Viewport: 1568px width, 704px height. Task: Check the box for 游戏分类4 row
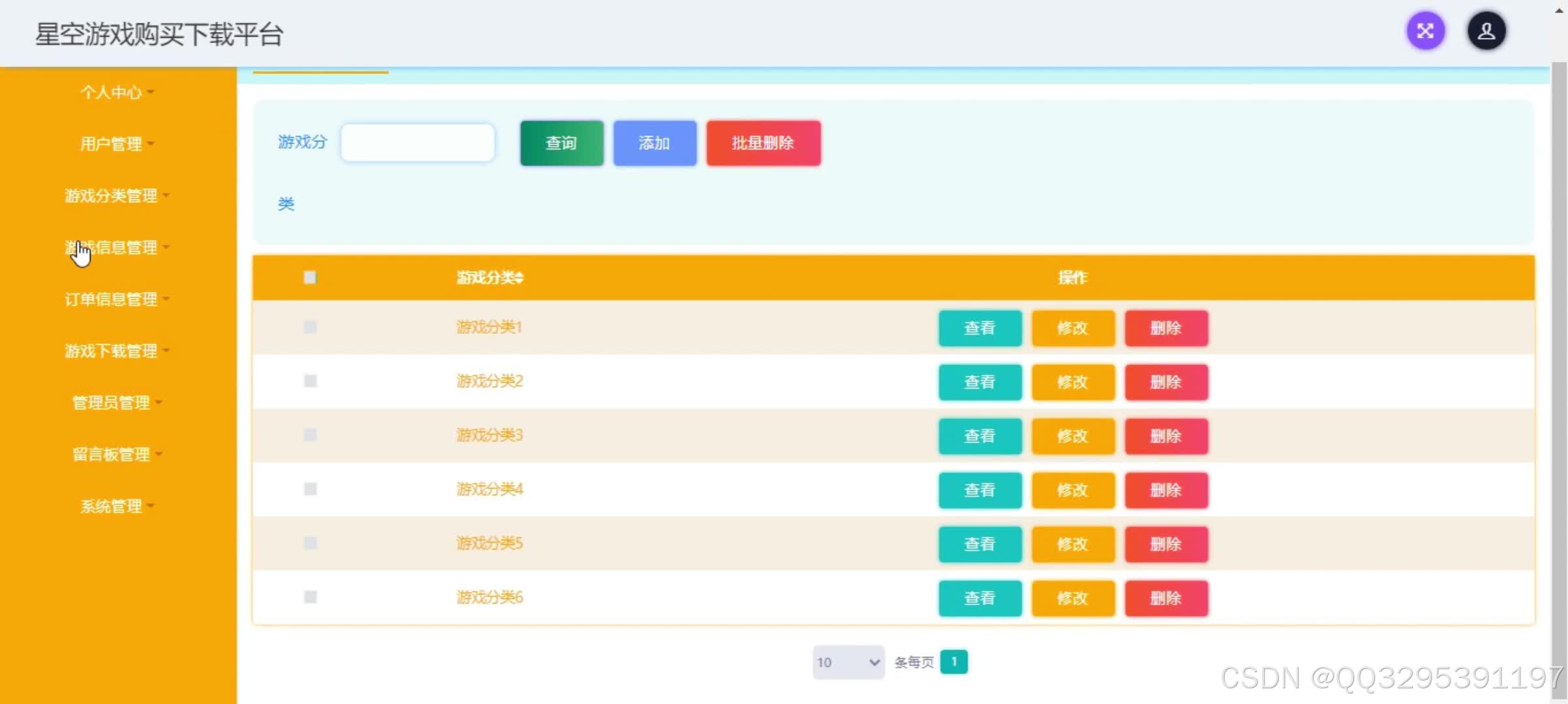(x=310, y=489)
